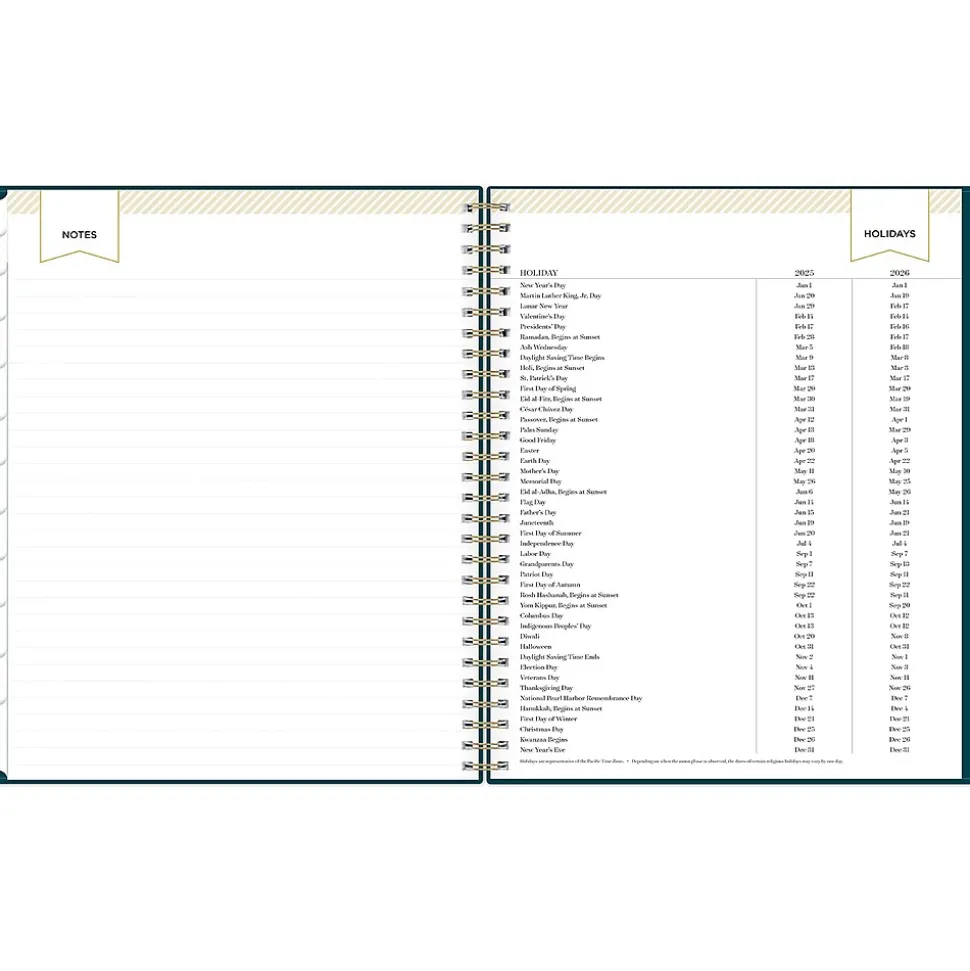
Task: Choose the Juneteenth holiday name
Action: [x=536, y=523]
